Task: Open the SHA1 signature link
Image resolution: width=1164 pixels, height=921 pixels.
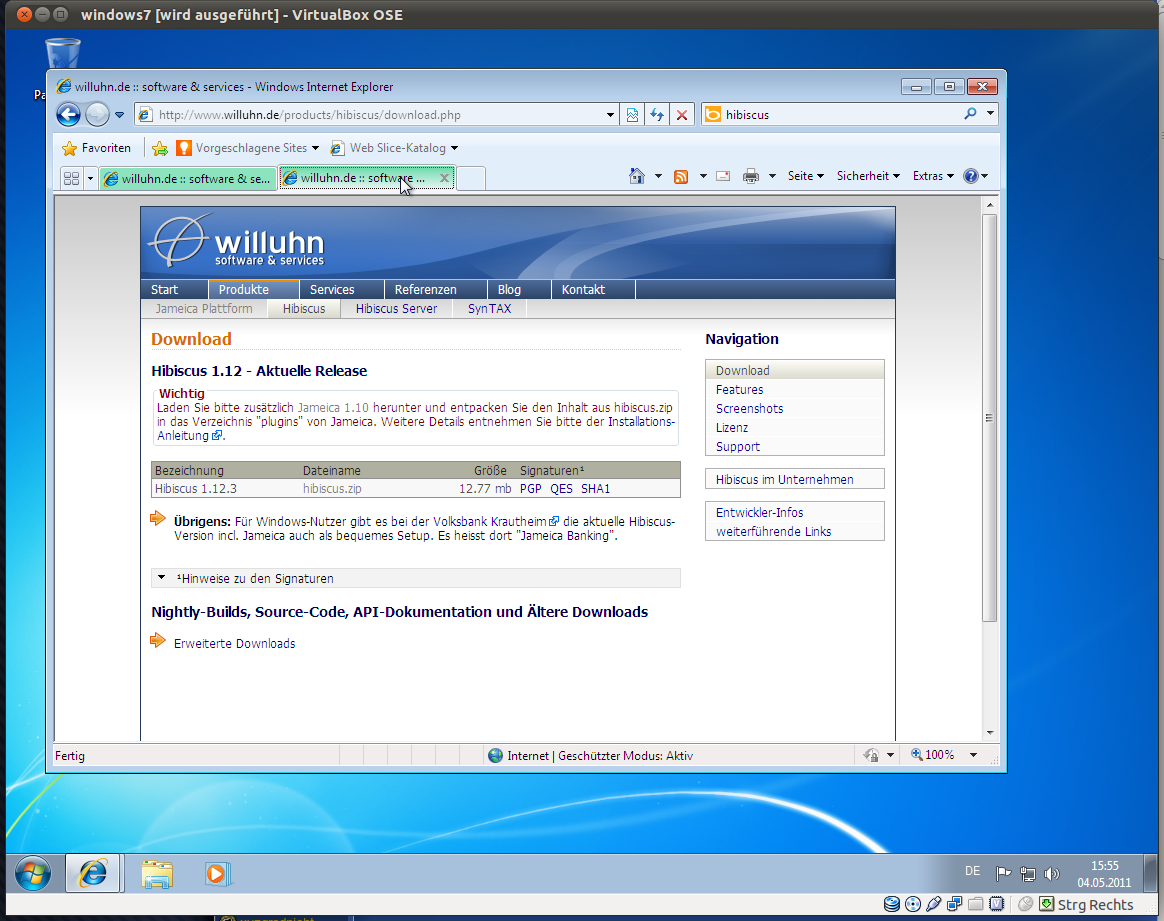Action: pos(595,488)
